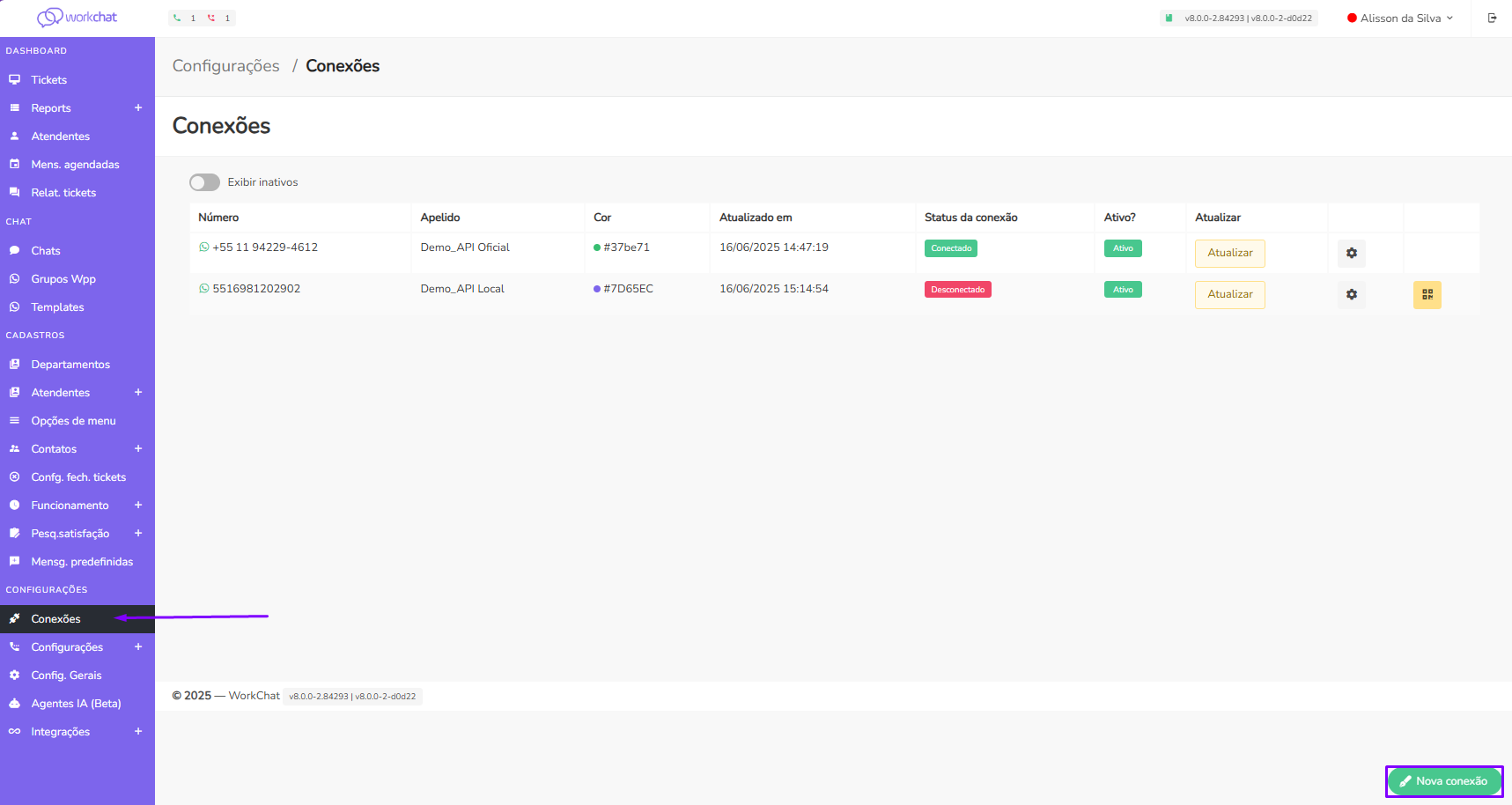Click the QR code icon for Demo_API Local
The image size is (1512, 805).
tap(1427, 295)
